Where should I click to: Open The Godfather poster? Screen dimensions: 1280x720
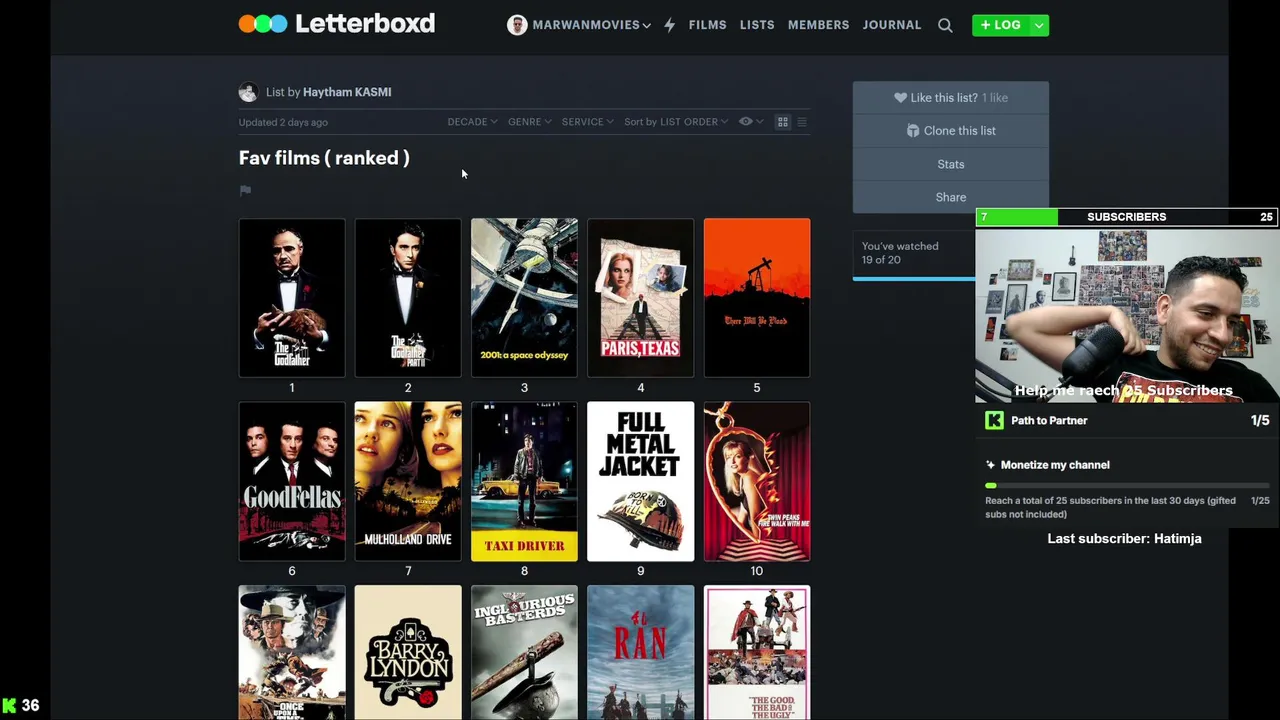292,298
